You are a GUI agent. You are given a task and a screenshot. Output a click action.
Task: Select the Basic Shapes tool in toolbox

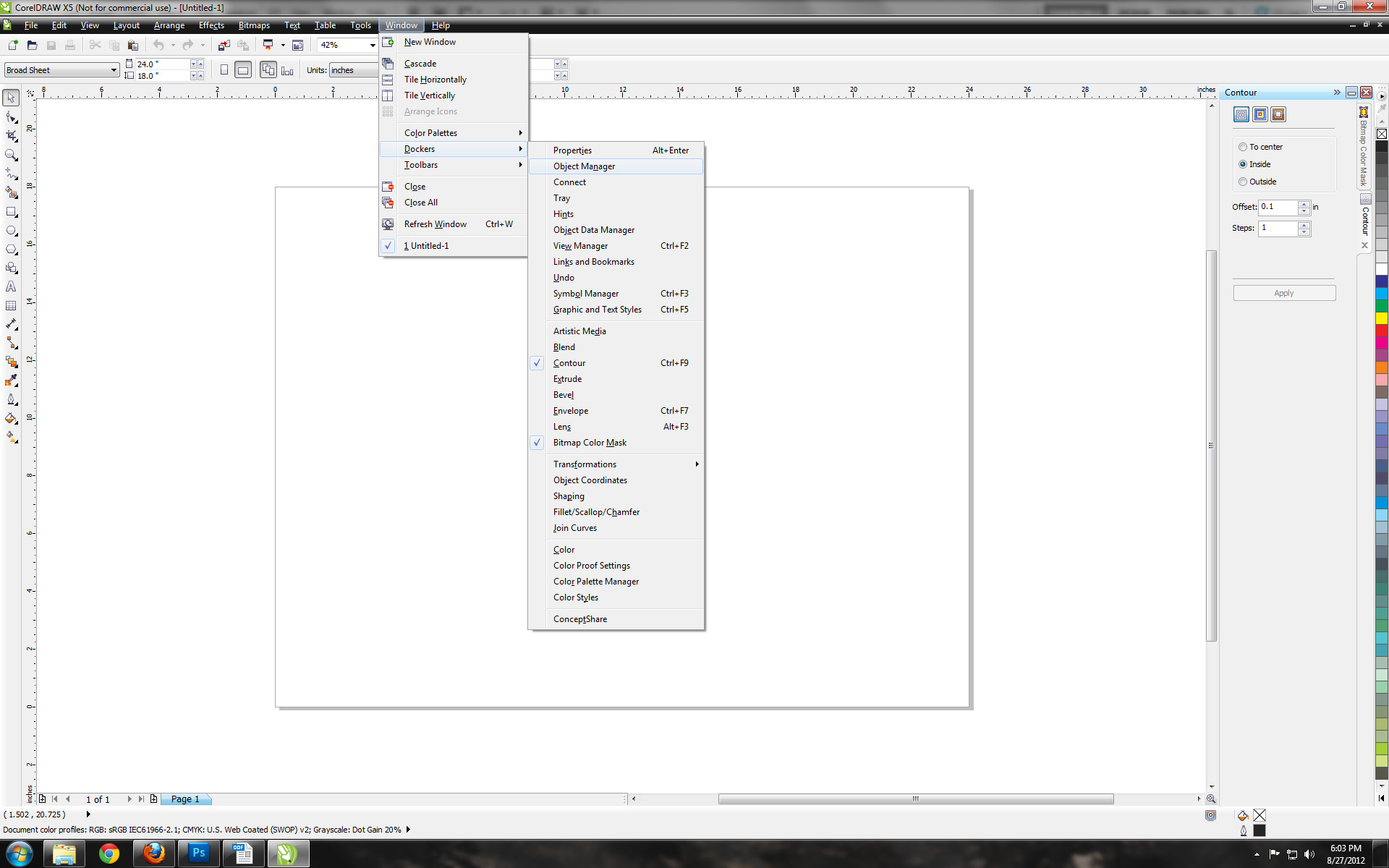(11, 268)
